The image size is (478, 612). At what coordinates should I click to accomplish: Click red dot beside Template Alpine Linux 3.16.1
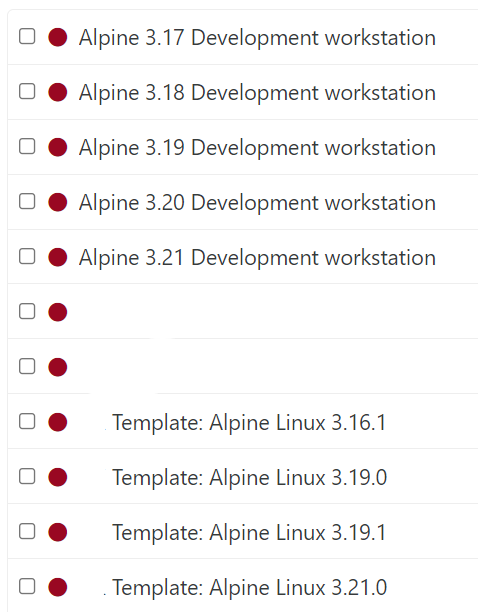point(58,422)
